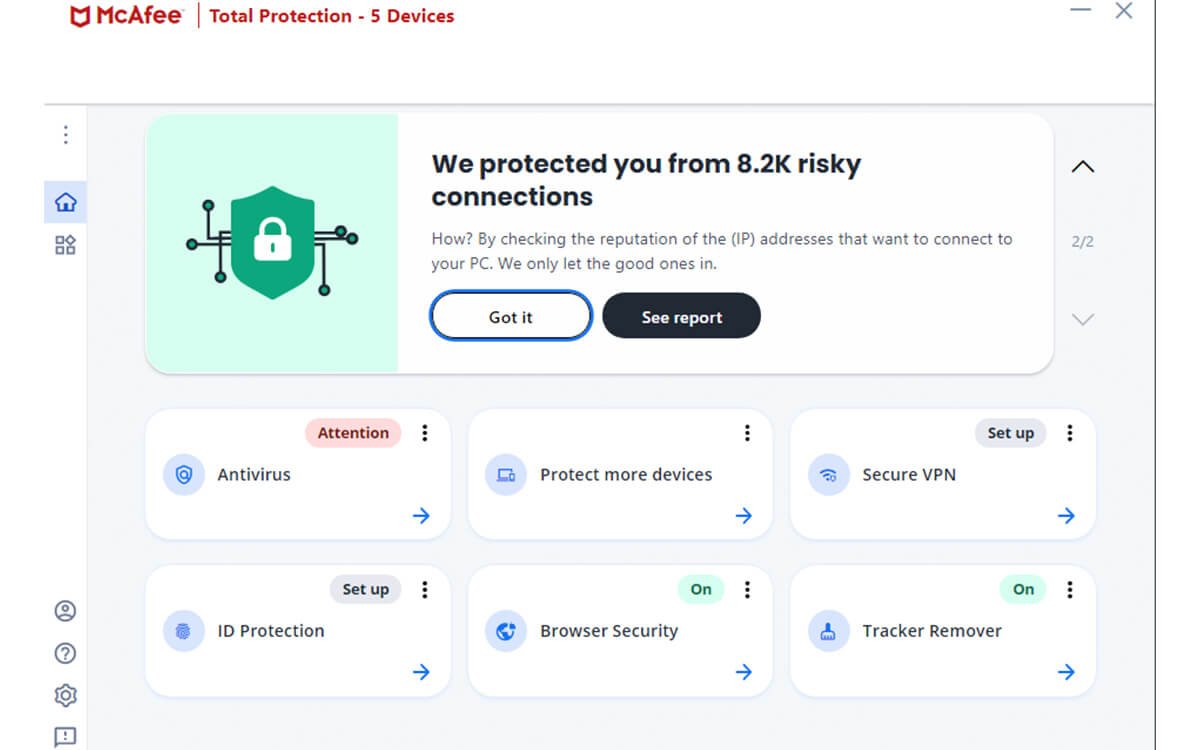Open the Protect more devices card menu
Screen dimensions: 1200x750
[747, 432]
